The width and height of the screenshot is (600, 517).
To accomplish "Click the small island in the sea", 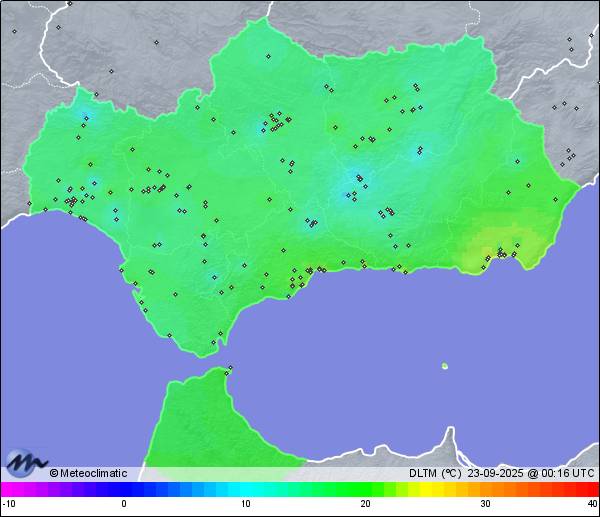I will (x=445, y=366).
